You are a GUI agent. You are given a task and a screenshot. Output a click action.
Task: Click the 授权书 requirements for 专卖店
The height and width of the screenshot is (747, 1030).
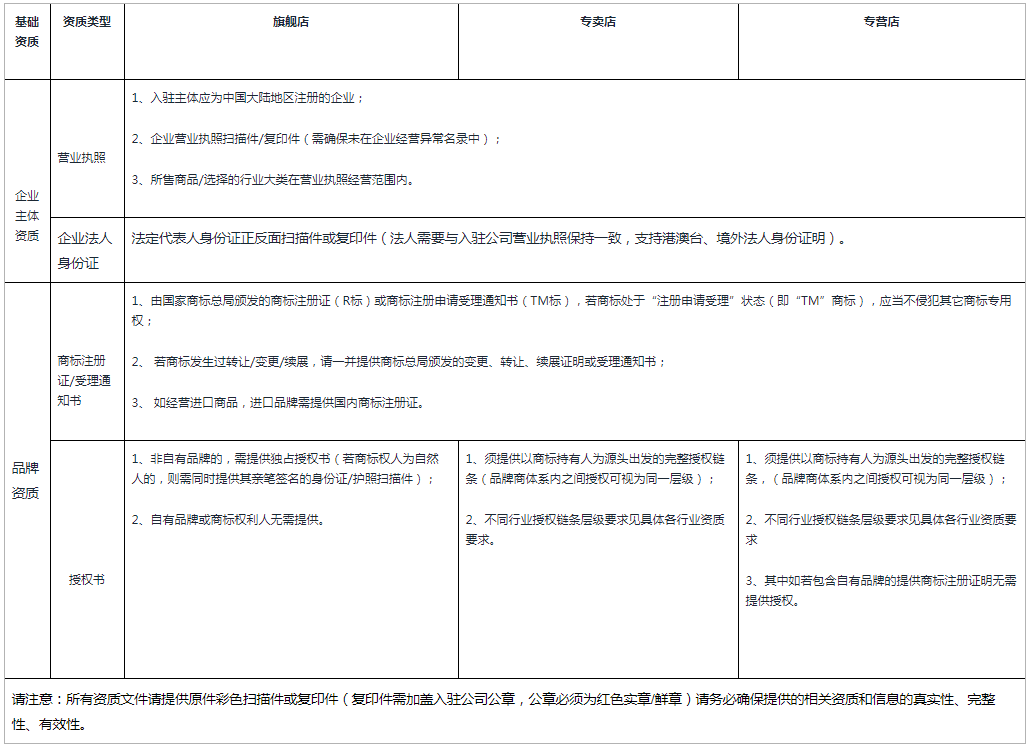point(596,490)
